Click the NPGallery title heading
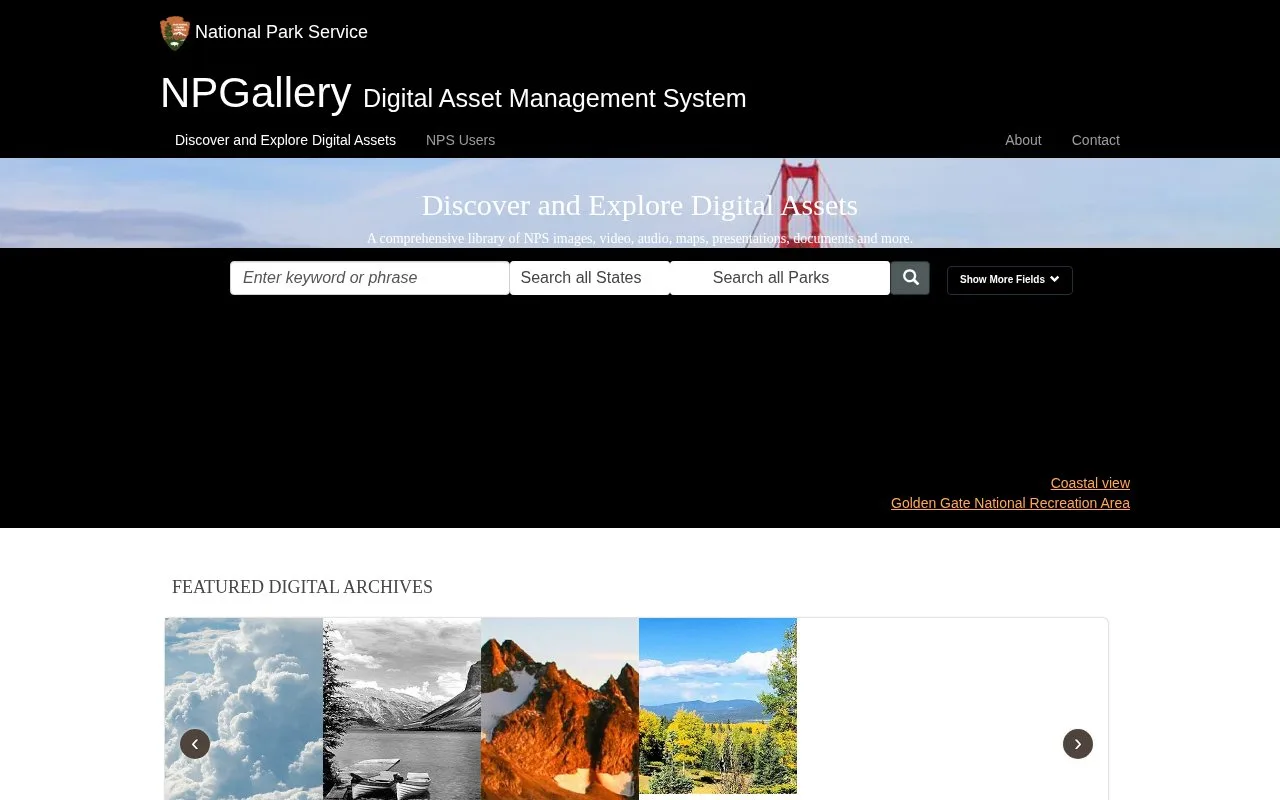 [x=256, y=93]
